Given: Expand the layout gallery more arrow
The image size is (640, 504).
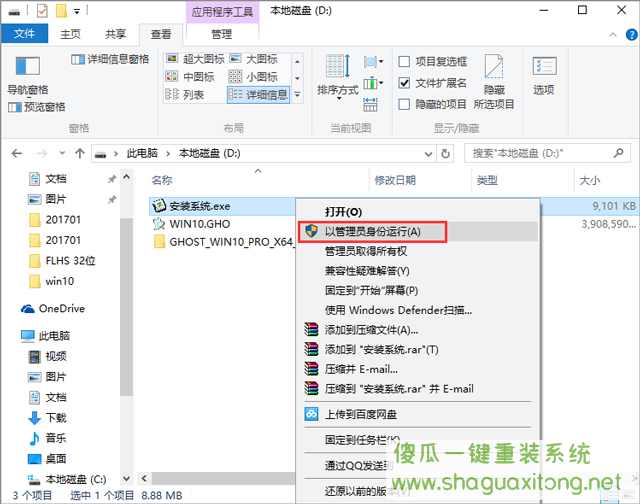Looking at the screenshot, I should point(297,95).
